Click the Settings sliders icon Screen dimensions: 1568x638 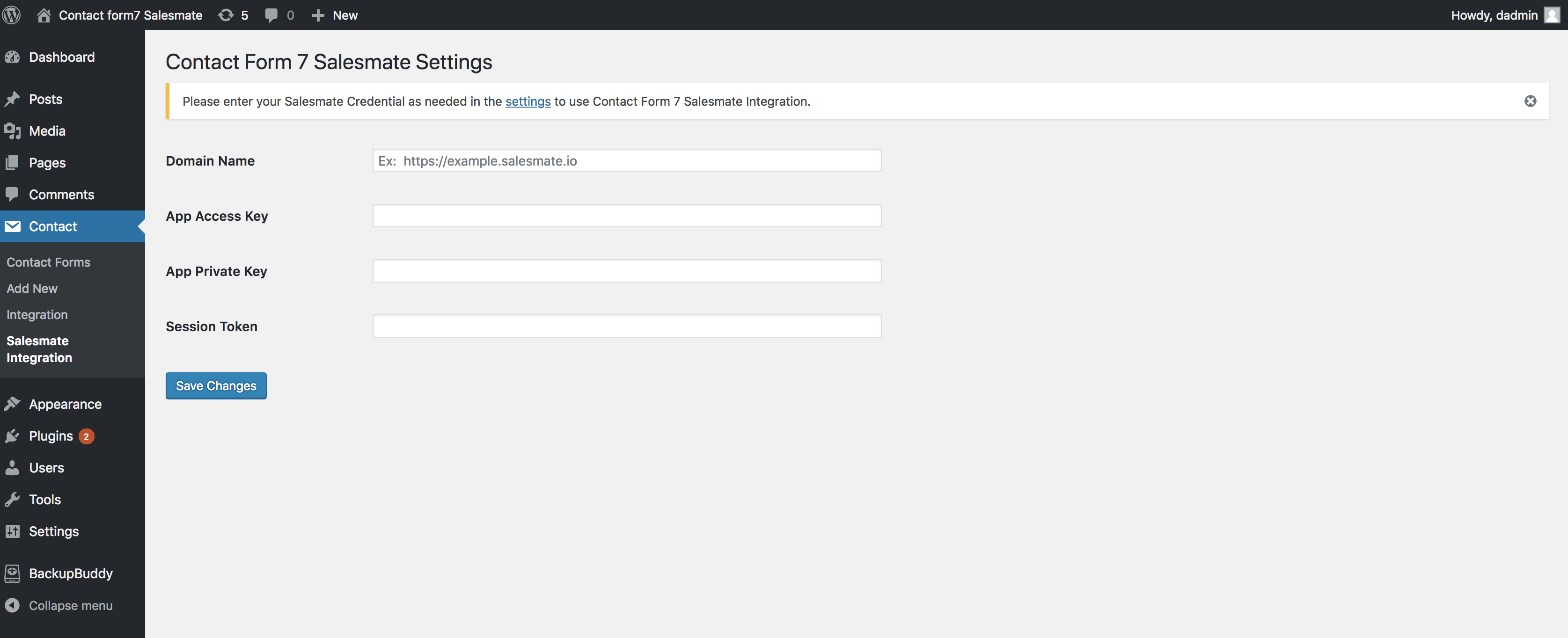(x=12, y=531)
